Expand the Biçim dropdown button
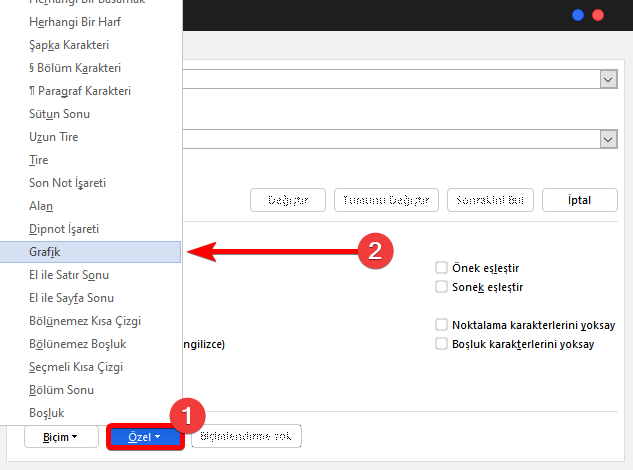Image resolution: width=633 pixels, height=470 pixels. coord(60,437)
